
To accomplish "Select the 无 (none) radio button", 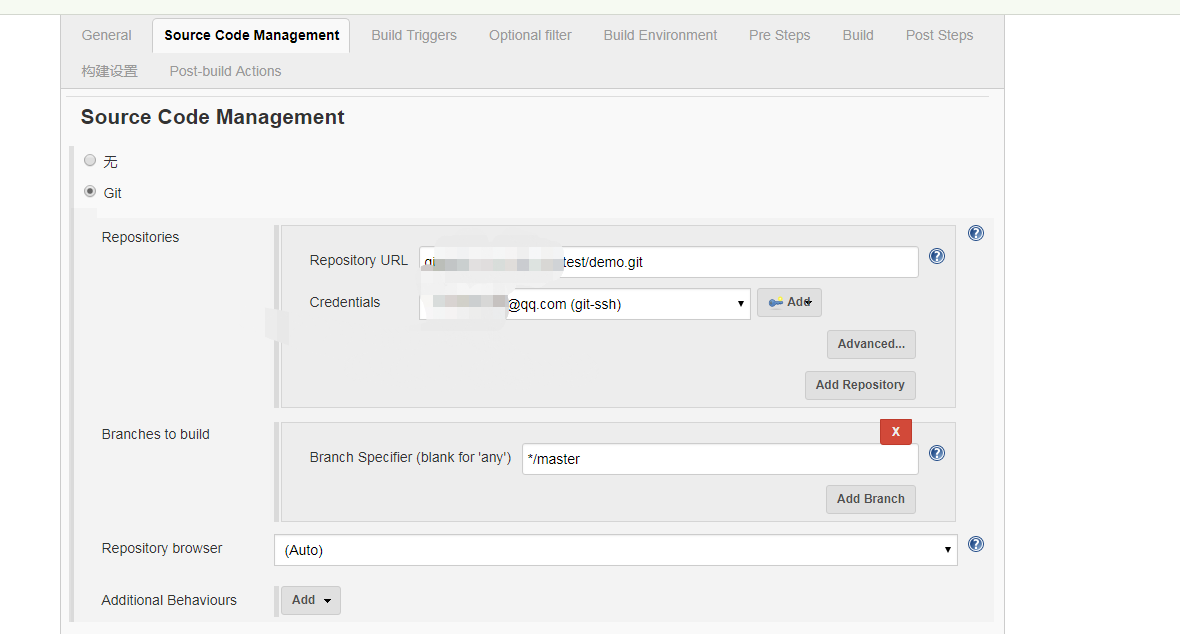I will tap(91, 160).
